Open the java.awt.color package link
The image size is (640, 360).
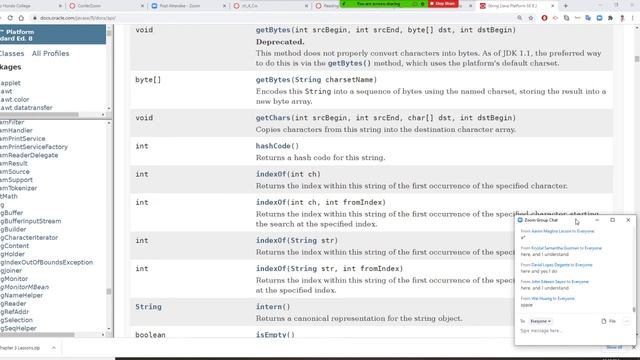point(15,99)
